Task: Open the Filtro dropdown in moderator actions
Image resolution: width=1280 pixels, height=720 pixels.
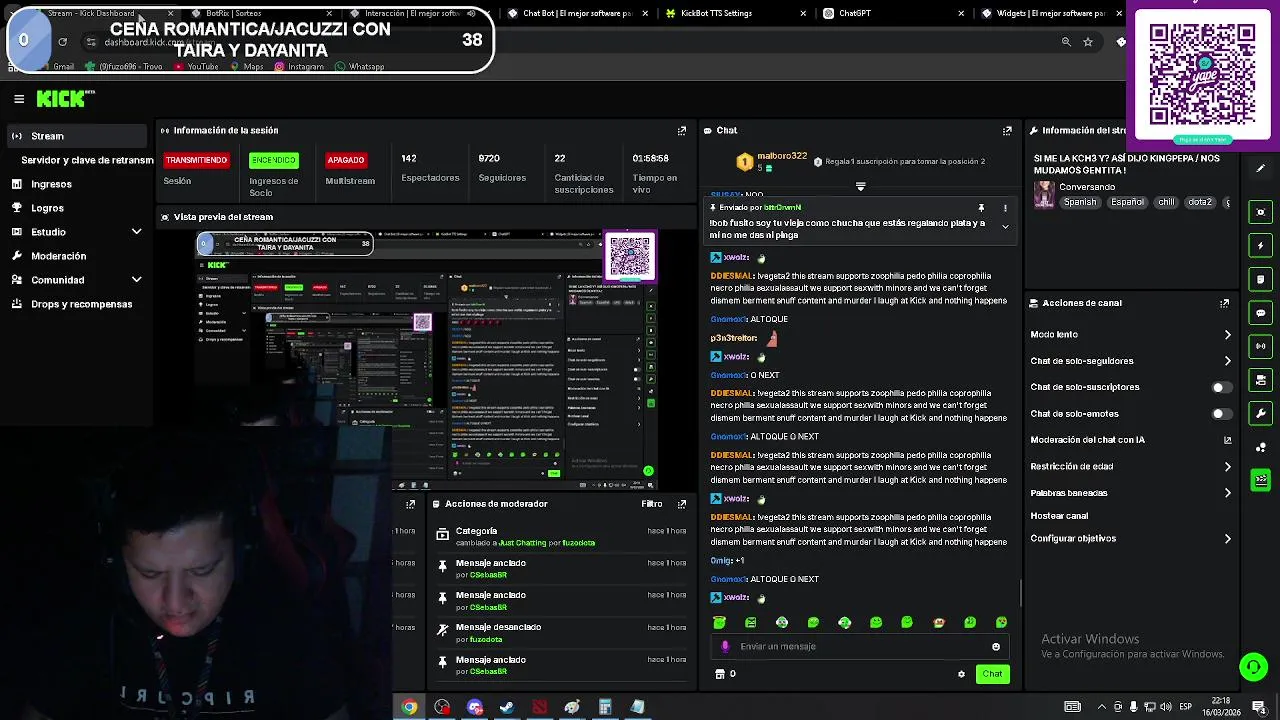Action: tap(652, 504)
